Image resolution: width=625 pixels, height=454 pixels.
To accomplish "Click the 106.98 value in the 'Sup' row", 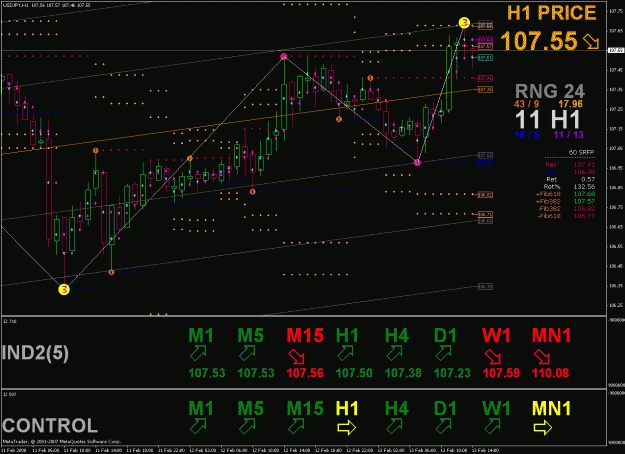I will (584, 172).
